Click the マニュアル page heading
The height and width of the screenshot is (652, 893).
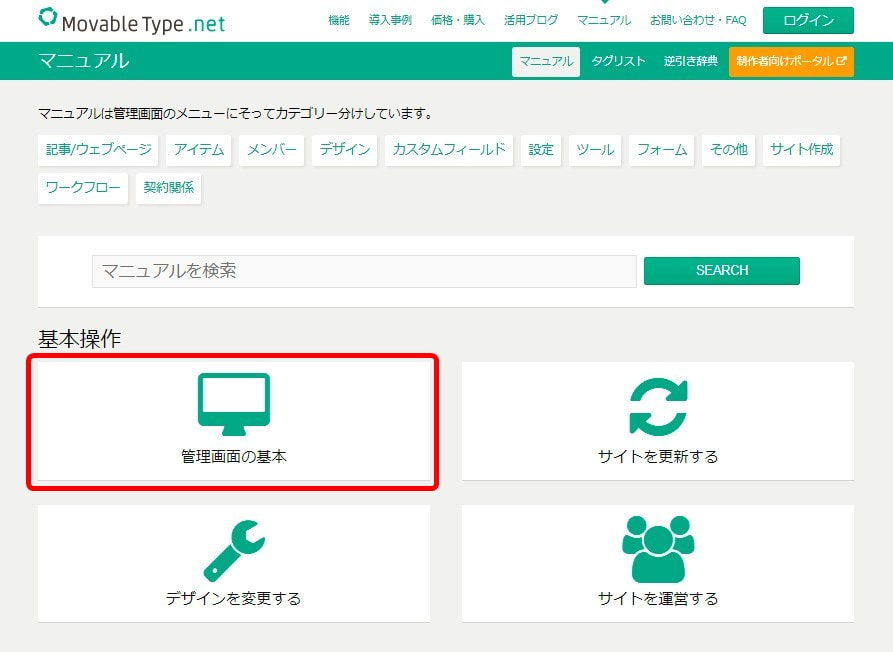point(84,61)
